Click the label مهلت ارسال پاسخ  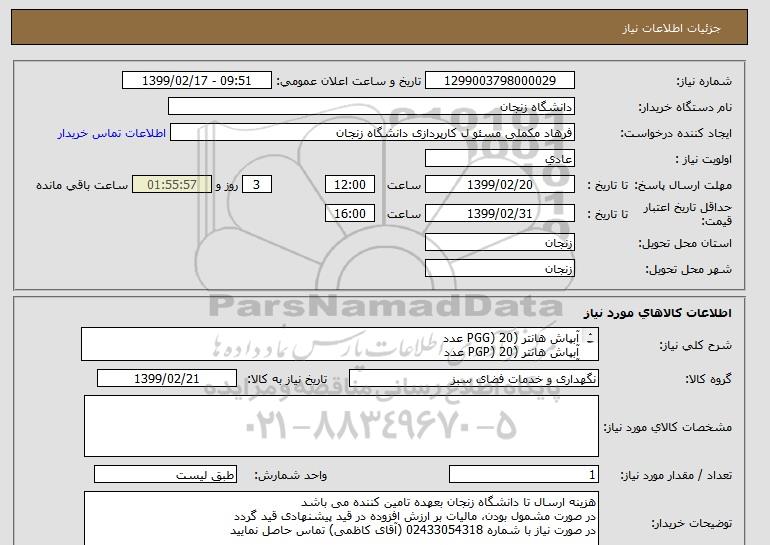pos(683,185)
